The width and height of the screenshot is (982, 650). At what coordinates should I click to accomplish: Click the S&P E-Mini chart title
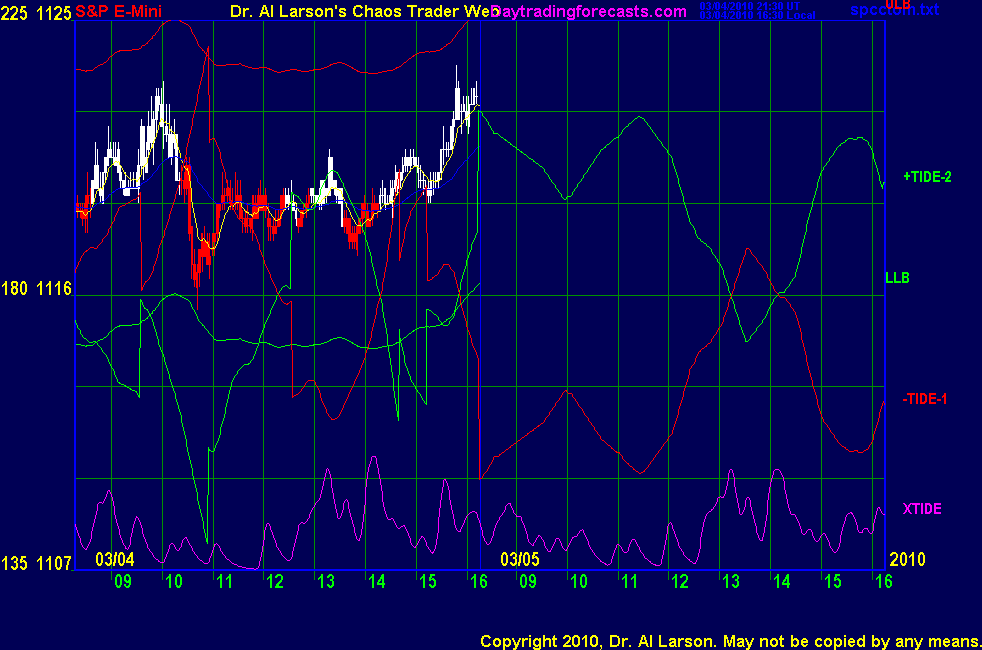[x=119, y=12]
